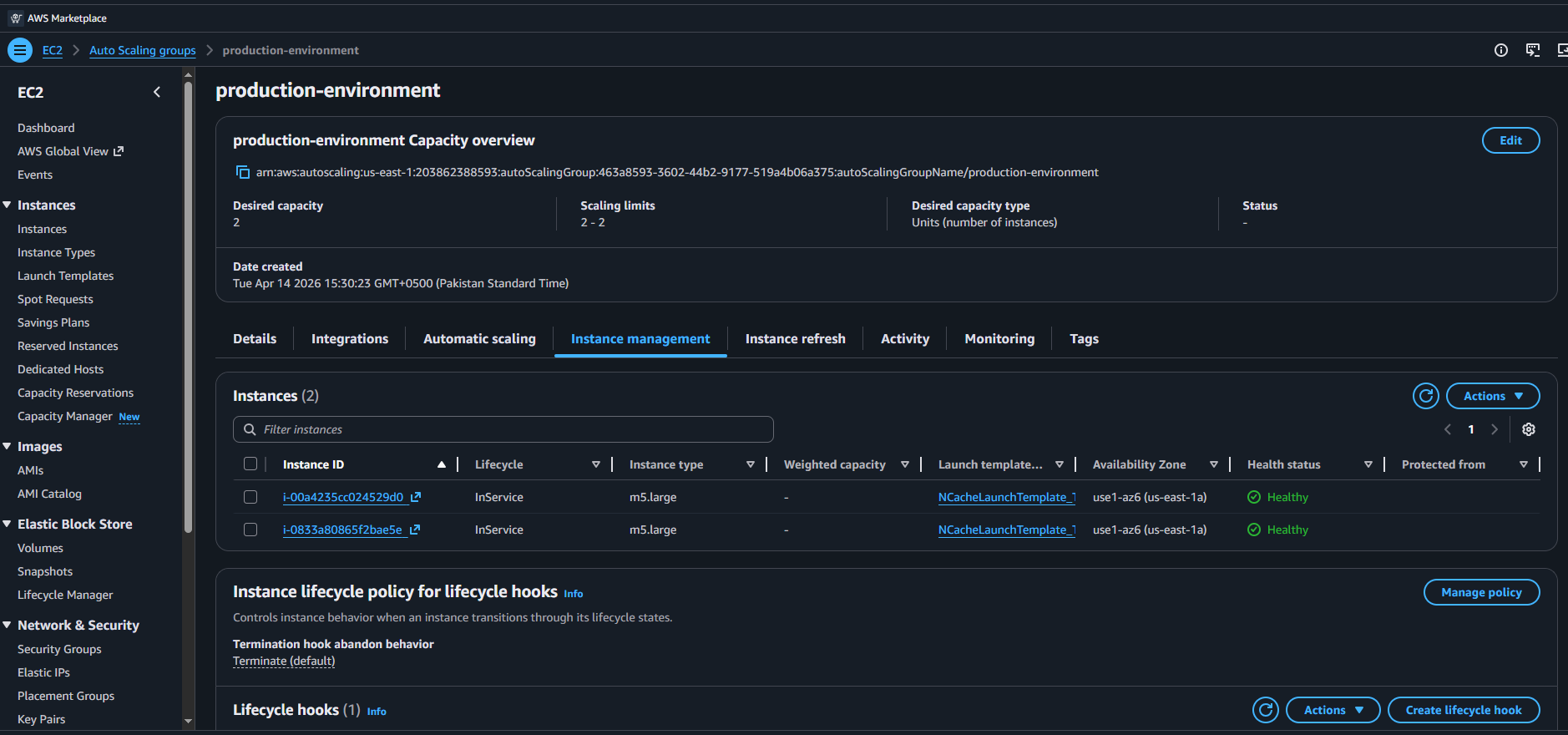The width and height of the screenshot is (1568, 735).
Task: Open Health status column dropdown
Action: click(1368, 464)
